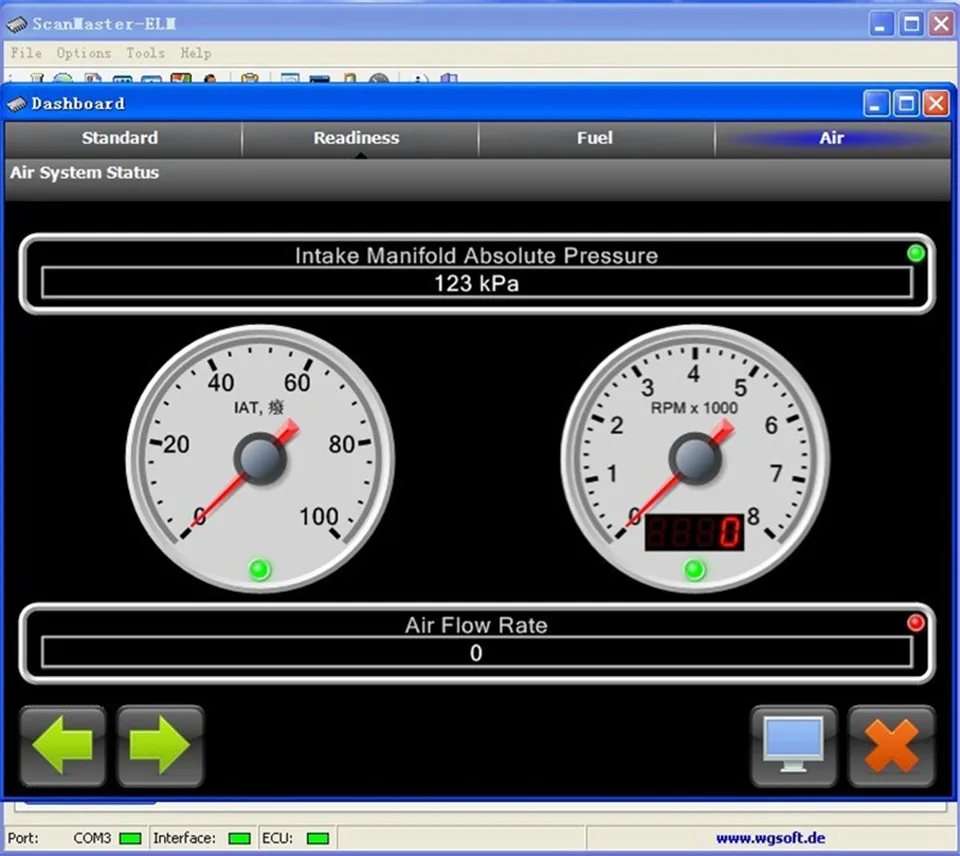Click the ECU connection status indicator
This screenshot has height=856, width=960.
[x=318, y=838]
